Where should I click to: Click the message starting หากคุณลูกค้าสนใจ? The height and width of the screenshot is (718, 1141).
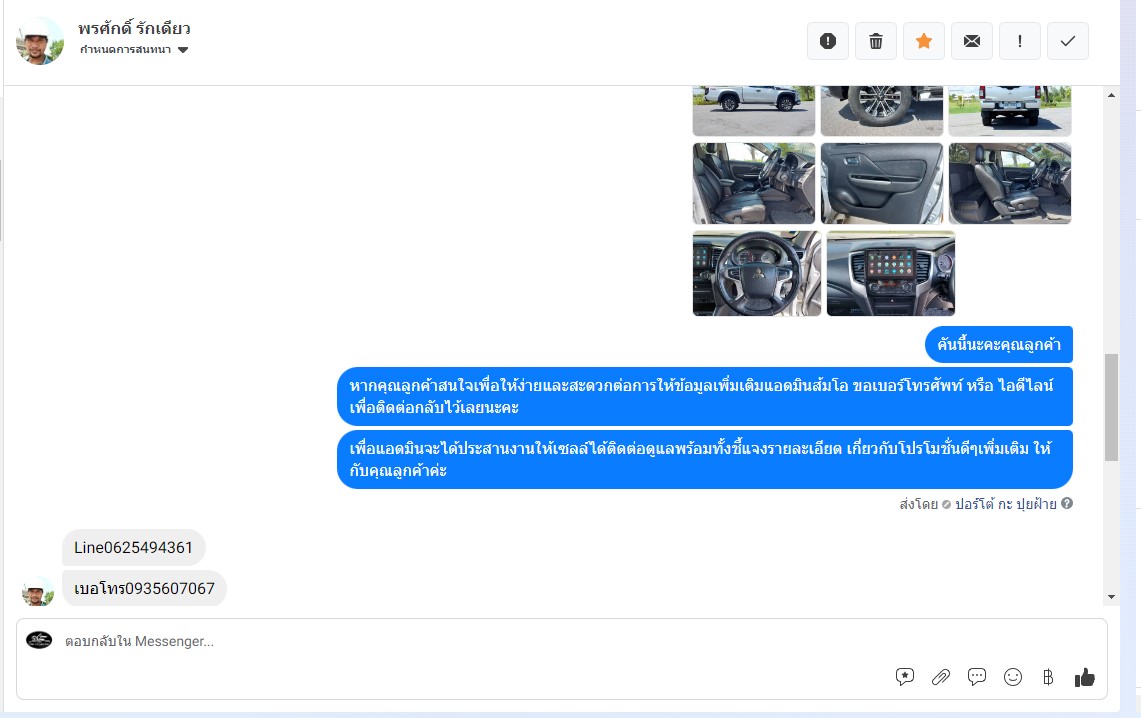[x=705, y=396]
